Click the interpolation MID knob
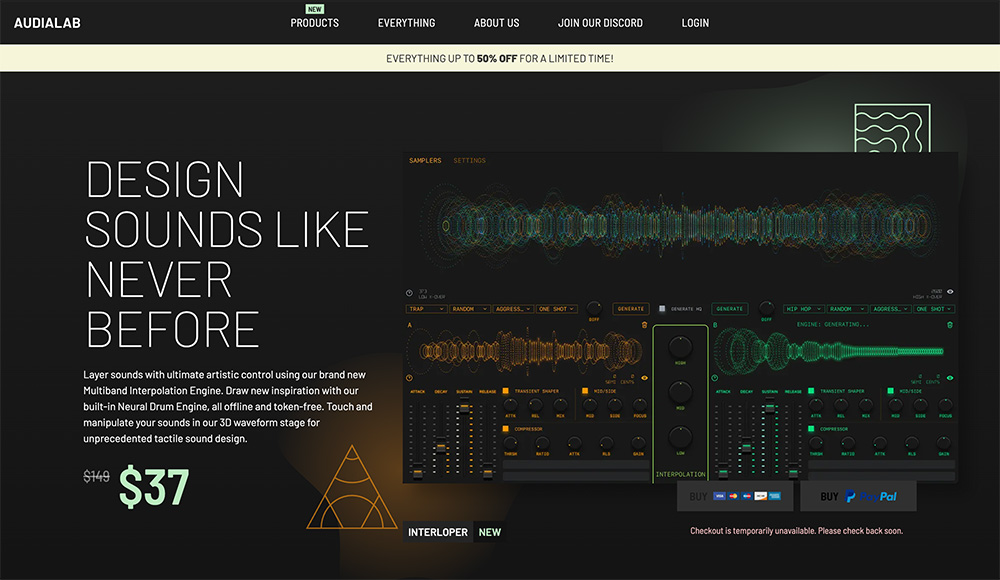 point(680,392)
